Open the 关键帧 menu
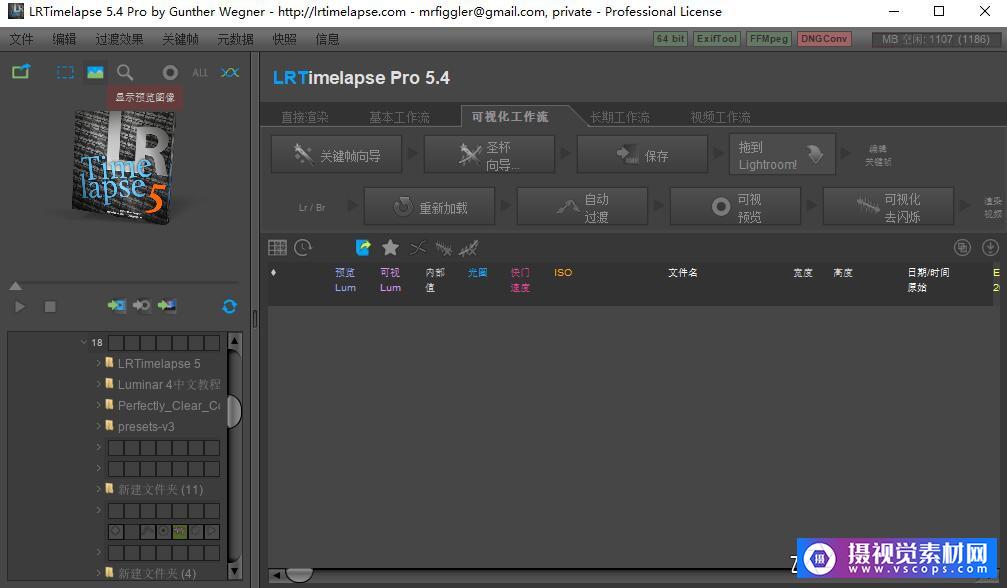This screenshot has height=588, width=1007. point(180,39)
